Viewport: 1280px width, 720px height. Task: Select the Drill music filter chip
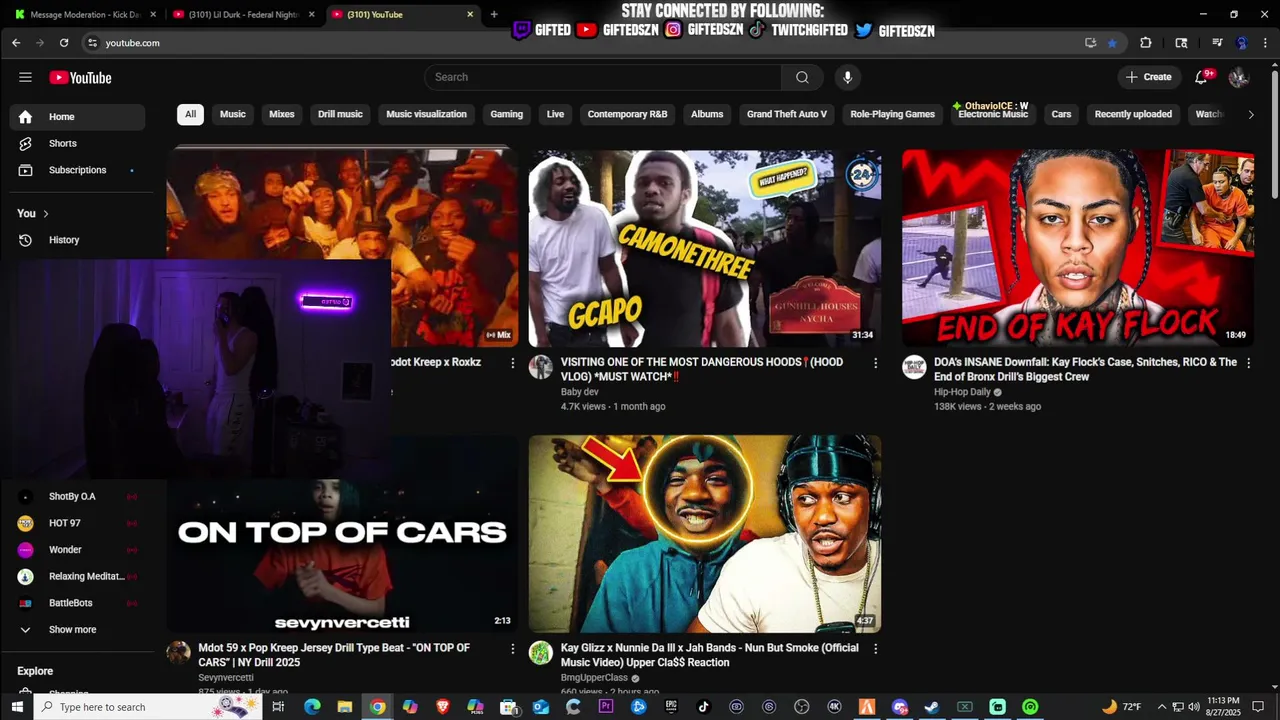(x=340, y=114)
